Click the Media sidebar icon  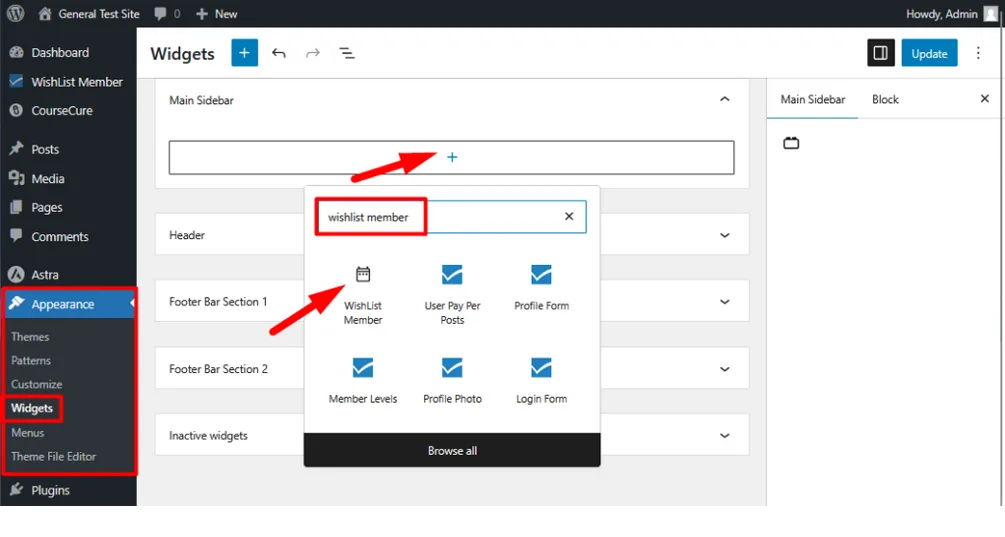pyautogui.click(x=17, y=178)
